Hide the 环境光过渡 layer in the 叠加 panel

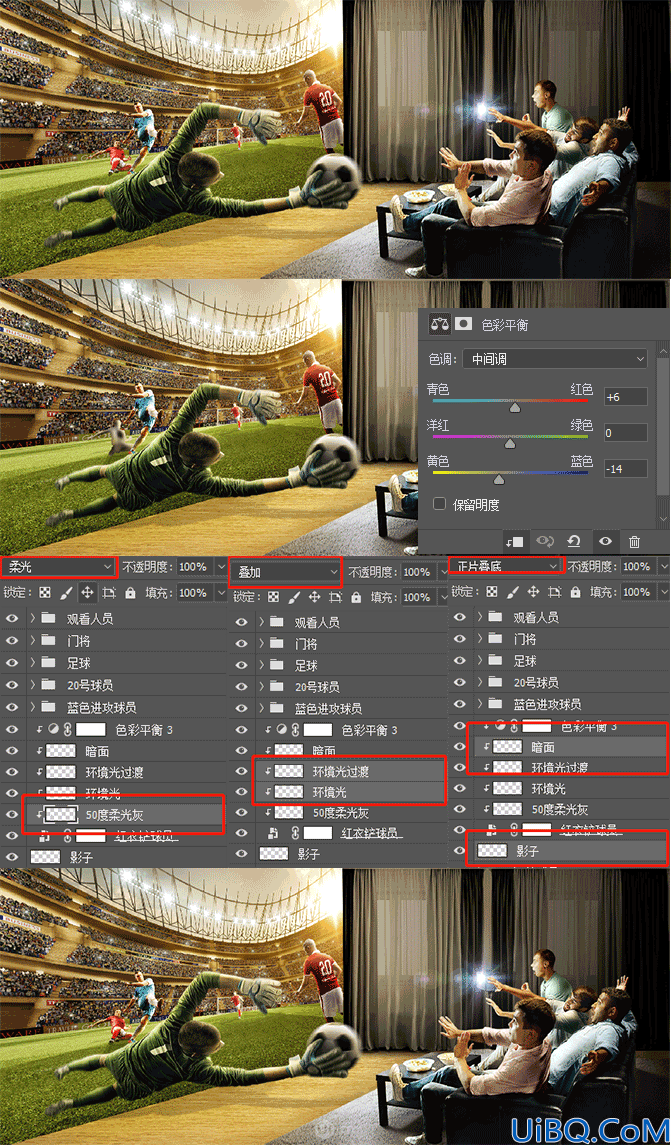pyautogui.click(x=240, y=770)
